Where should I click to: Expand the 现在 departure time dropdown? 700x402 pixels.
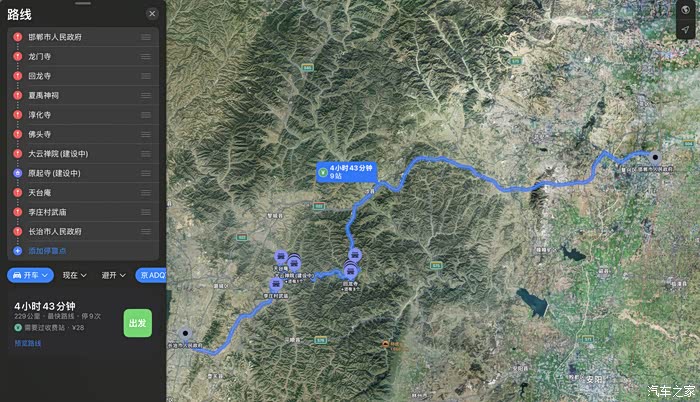[74, 275]
